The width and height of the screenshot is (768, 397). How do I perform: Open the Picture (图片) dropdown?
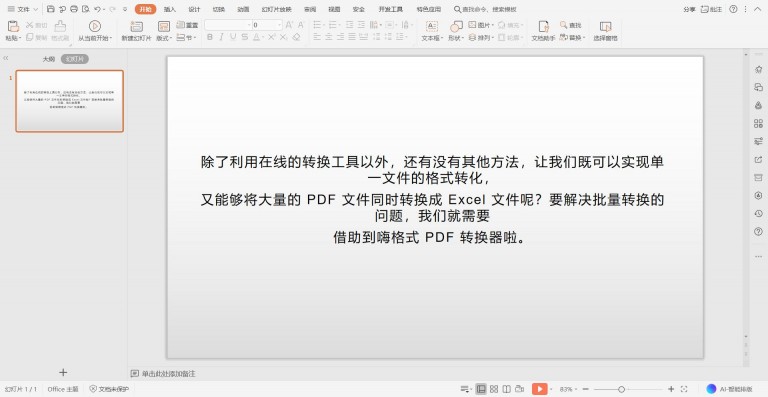coord(480,25)
